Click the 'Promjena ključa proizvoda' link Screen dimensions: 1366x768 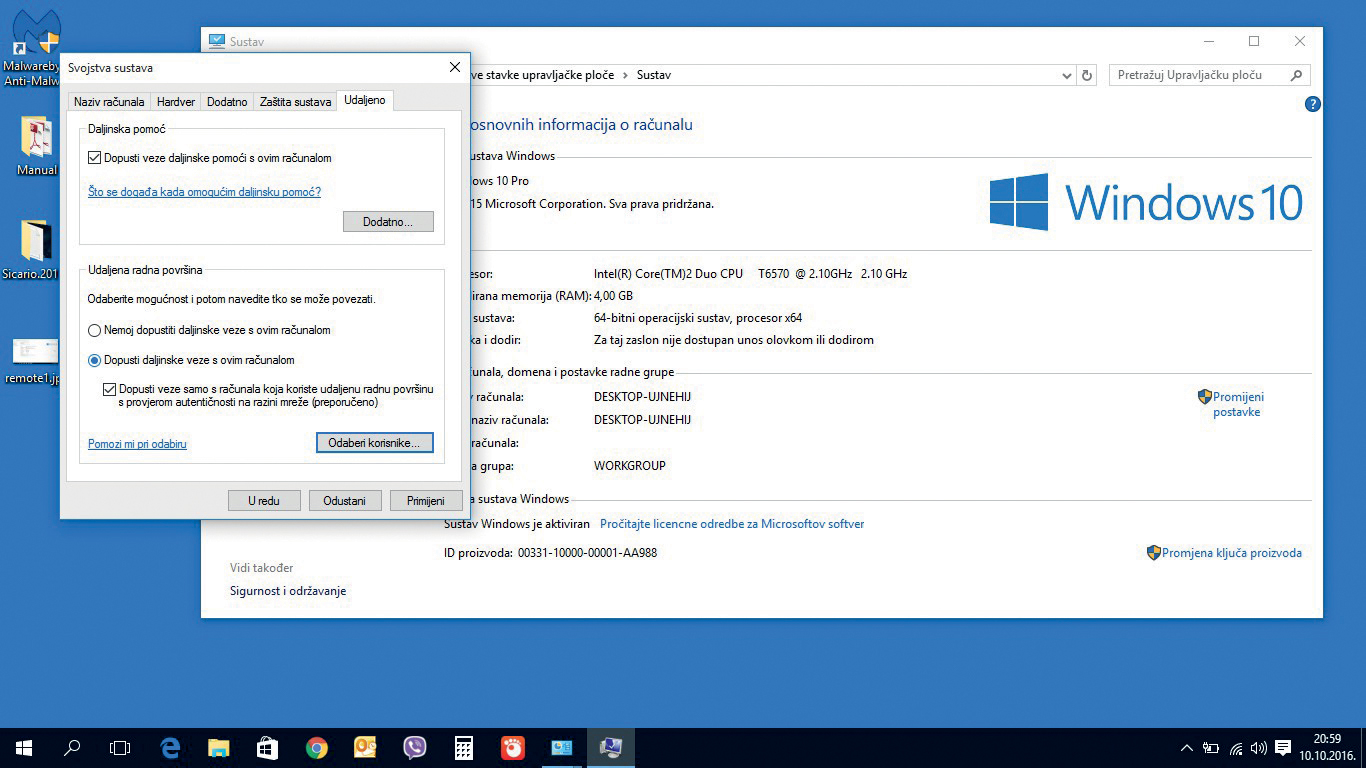[1231, 553]
